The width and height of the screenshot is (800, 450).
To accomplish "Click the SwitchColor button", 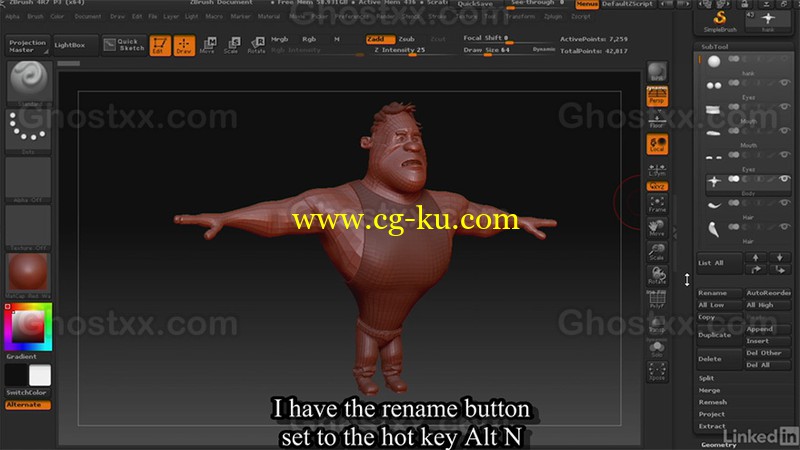I will click(x=28, y=393).
